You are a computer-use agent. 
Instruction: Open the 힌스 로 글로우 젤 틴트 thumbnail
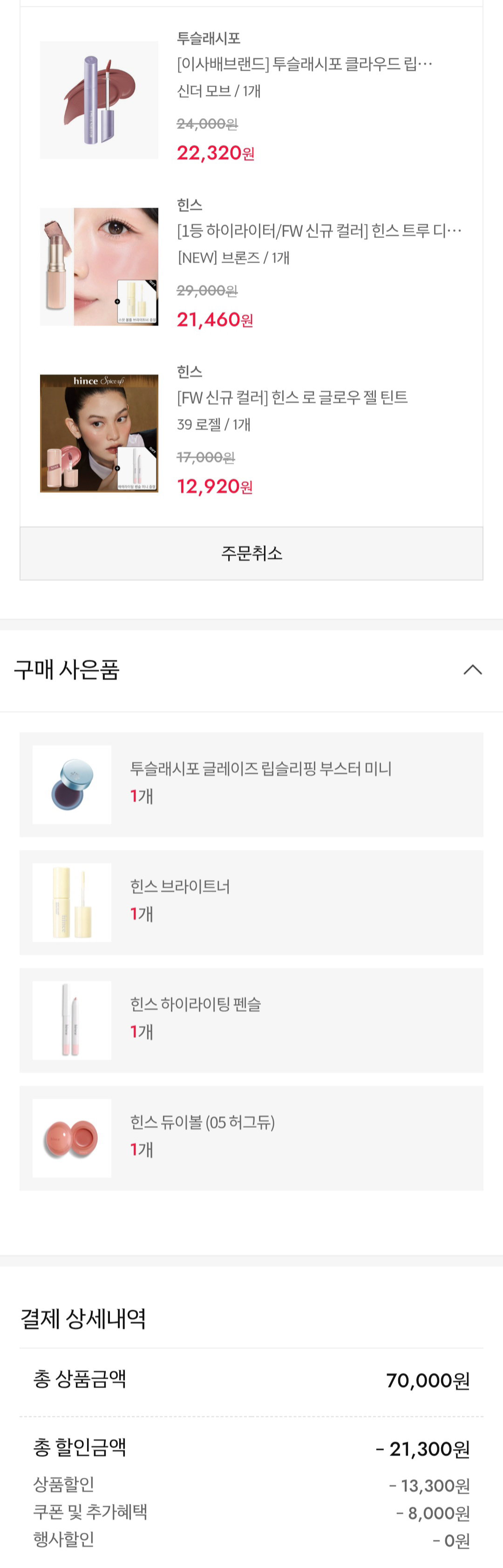click(99, 433)
